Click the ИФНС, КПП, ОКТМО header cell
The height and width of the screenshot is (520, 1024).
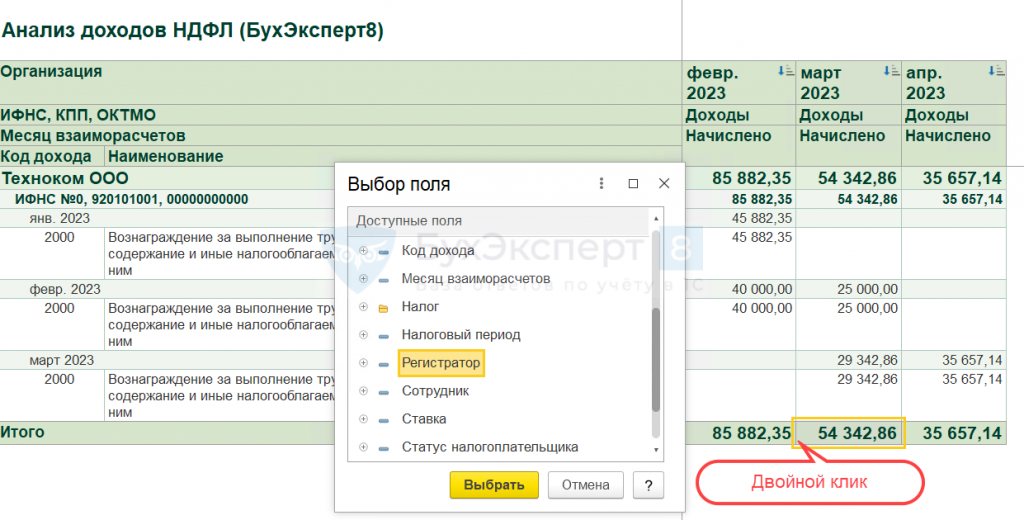point(341,115)
